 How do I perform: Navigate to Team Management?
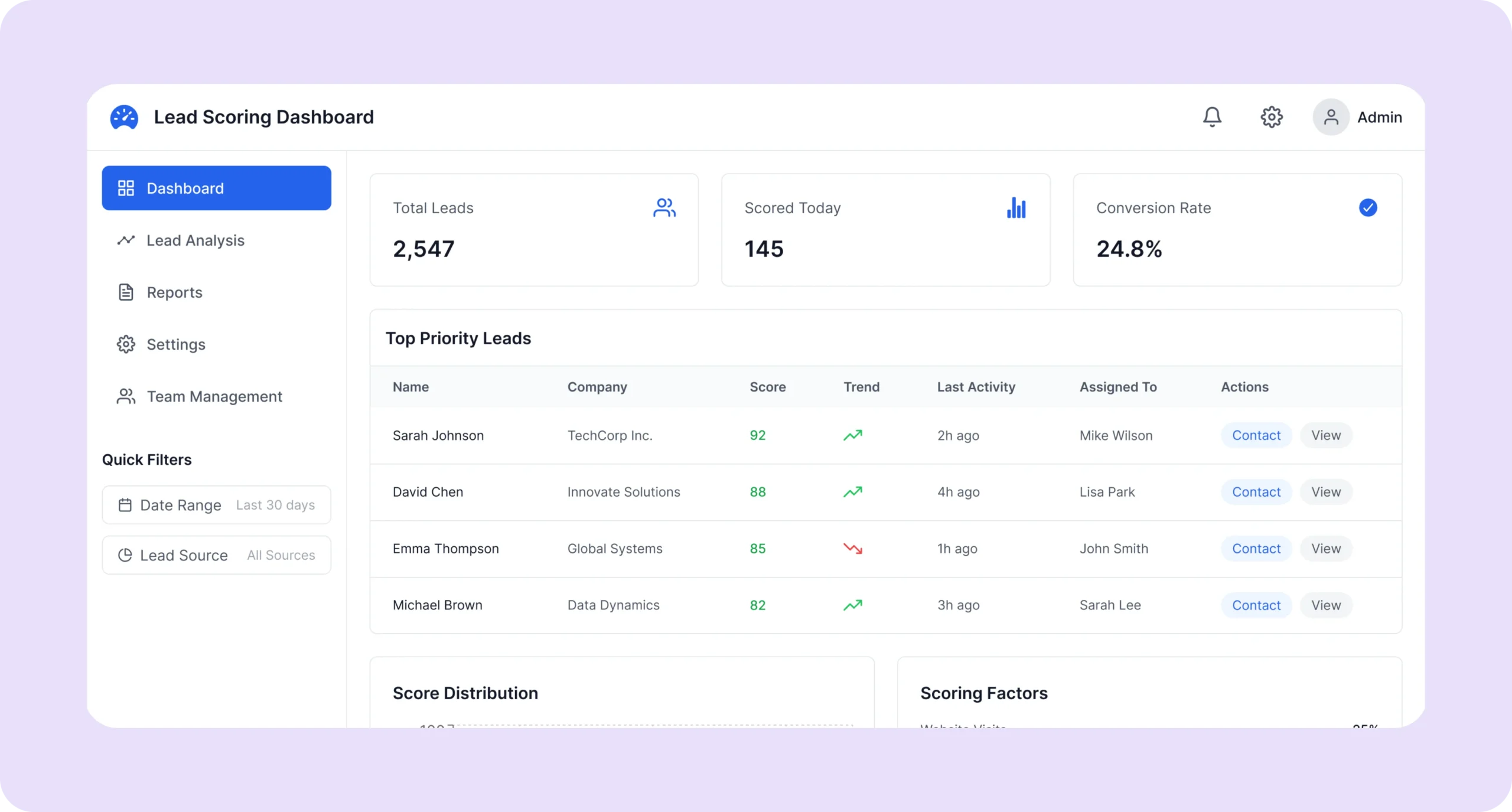tap(214, 396)
